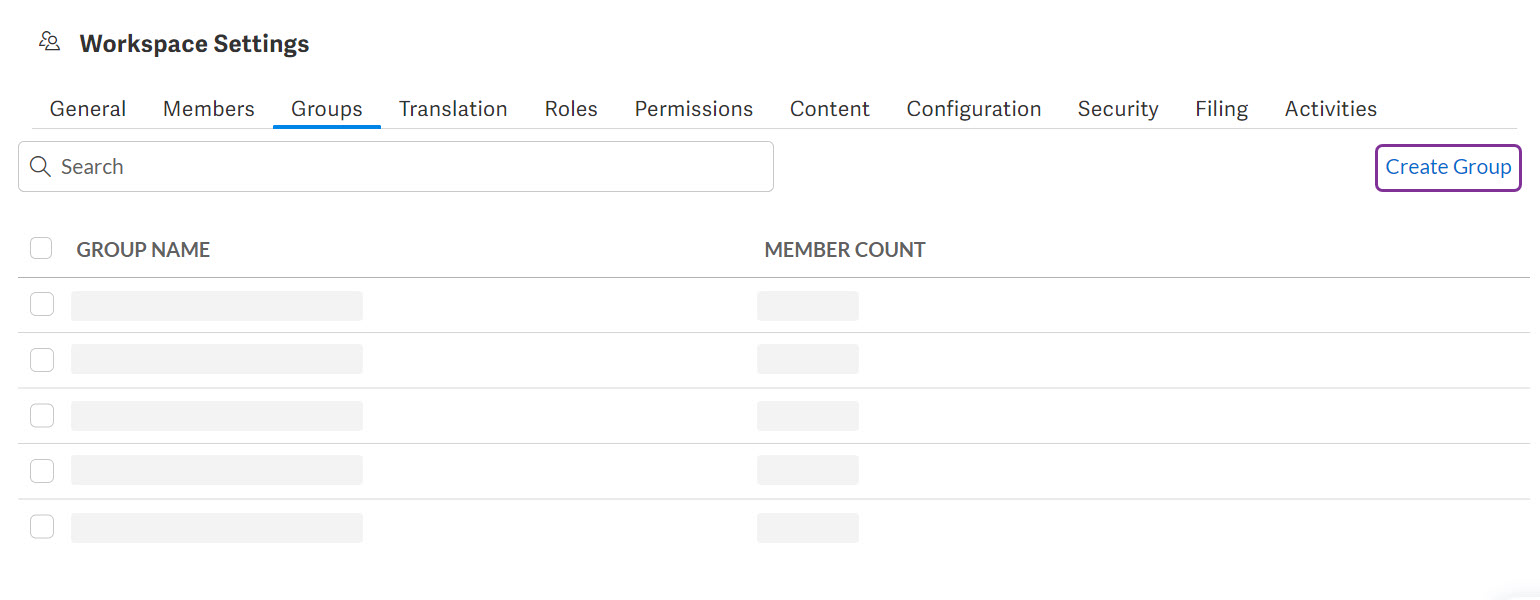Image resolution: width=1540 pixels, height=600 pixels.
Task: Click the Create Group button
Action: pyautogui.click(x=1447, y=167)
